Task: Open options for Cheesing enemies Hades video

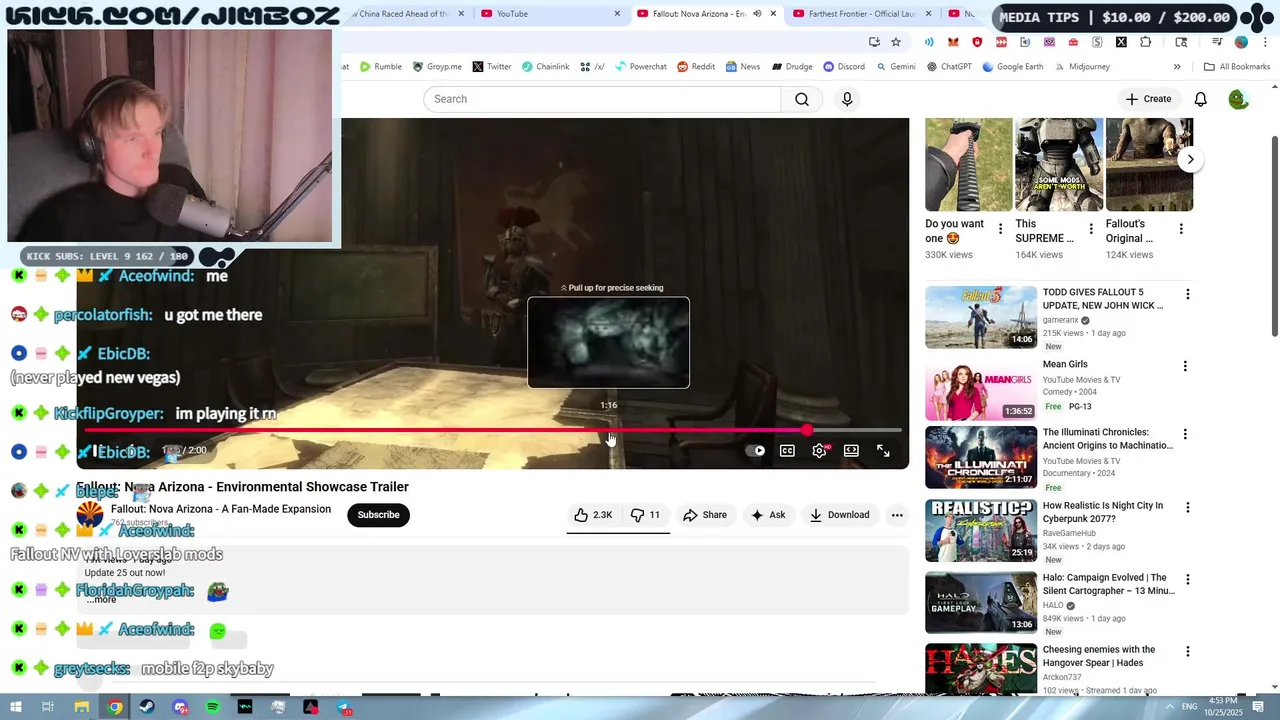Action: tap(1187, 652)
